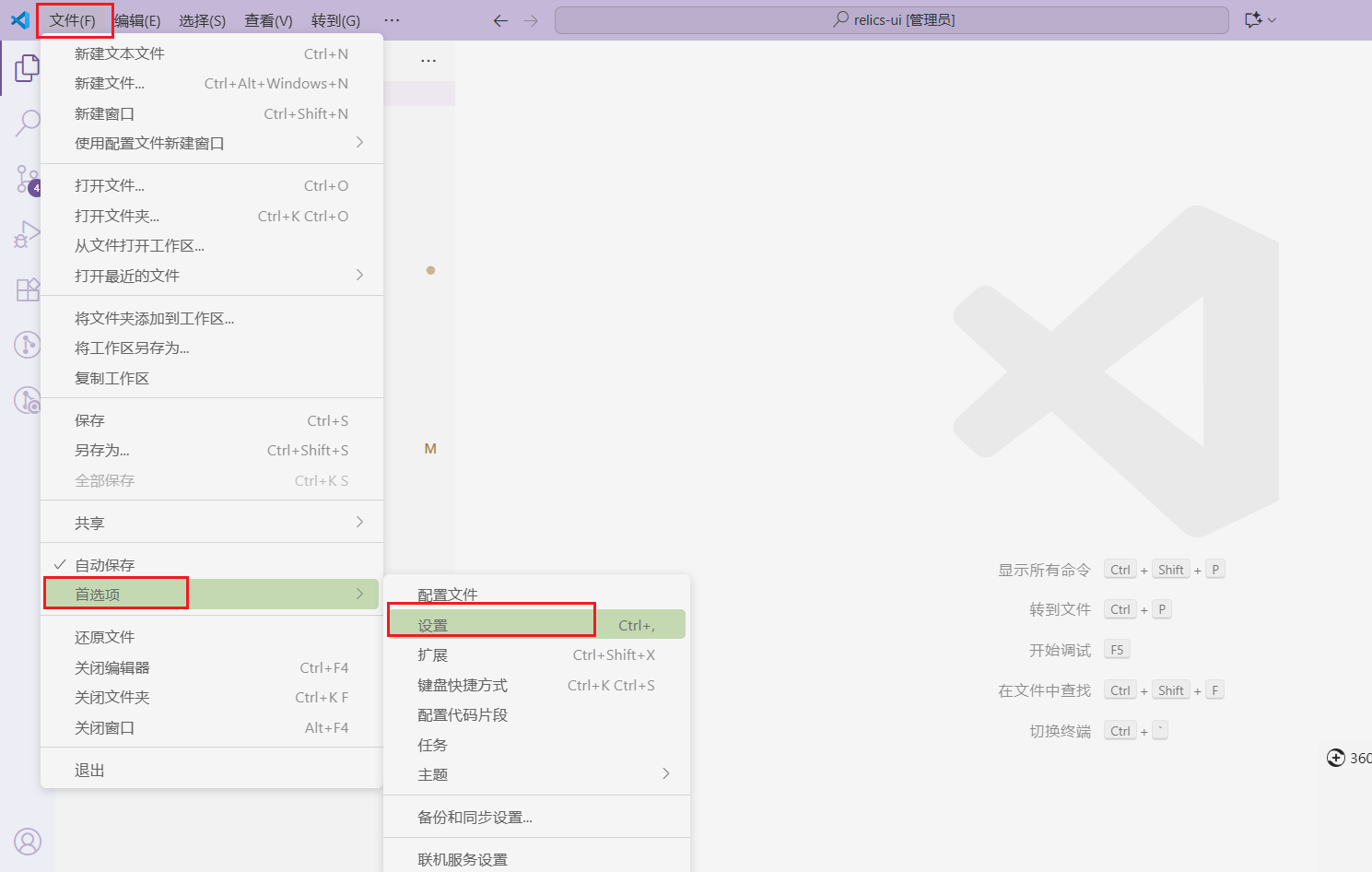Open the 转到(G) menu
The height and width of the screenshot is (872, 1372).
(335, 20)
